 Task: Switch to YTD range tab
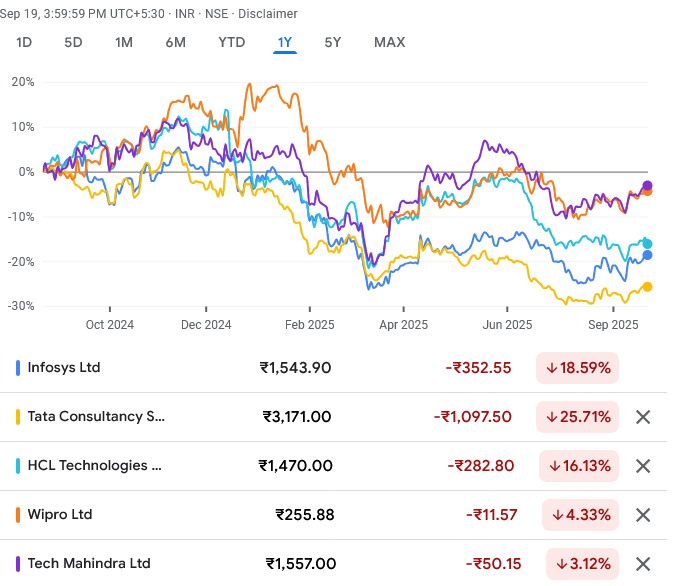pos(232,42)
